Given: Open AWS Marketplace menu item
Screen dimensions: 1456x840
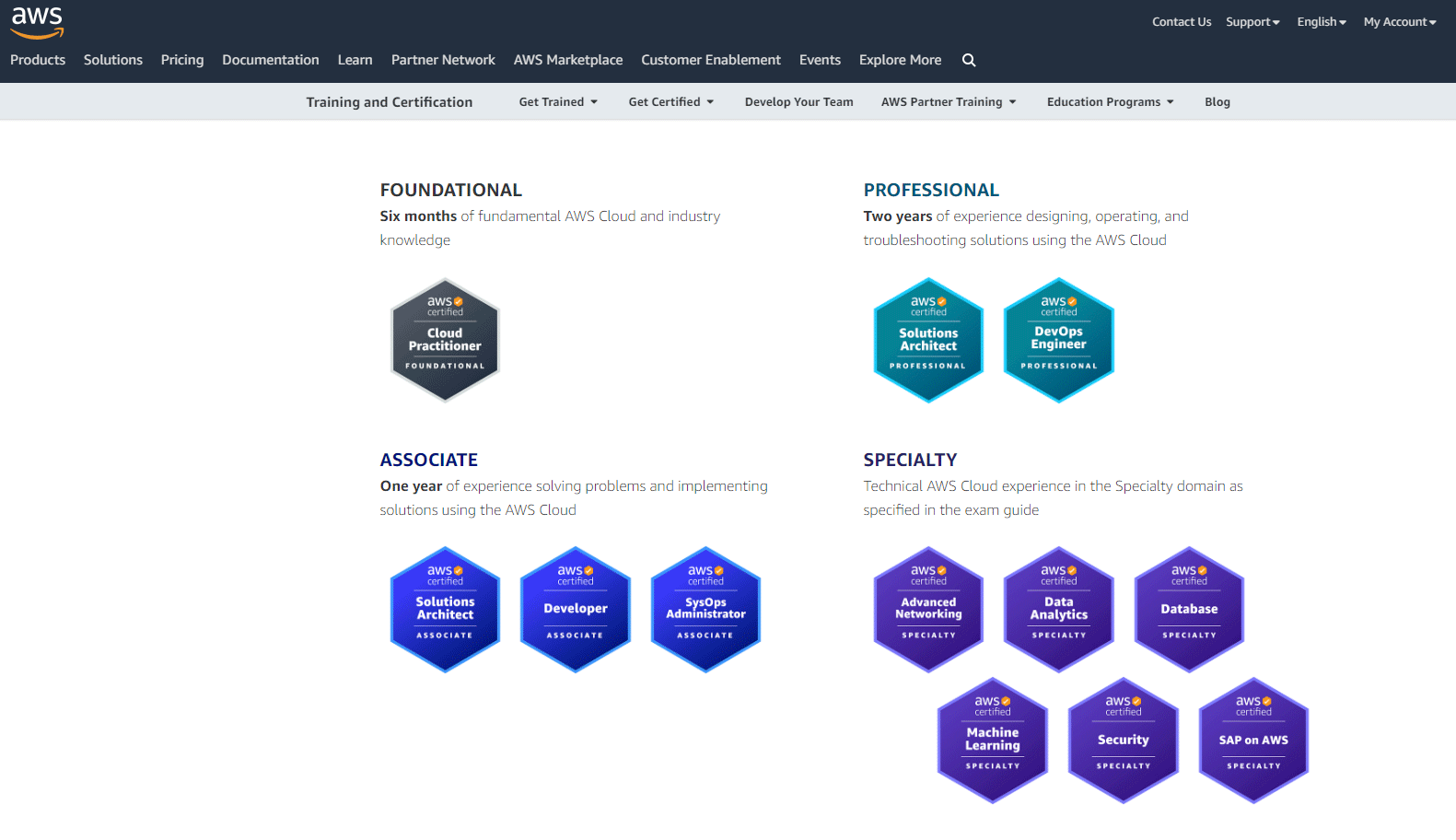Looking at the screenshot, I should coord(568,60).
